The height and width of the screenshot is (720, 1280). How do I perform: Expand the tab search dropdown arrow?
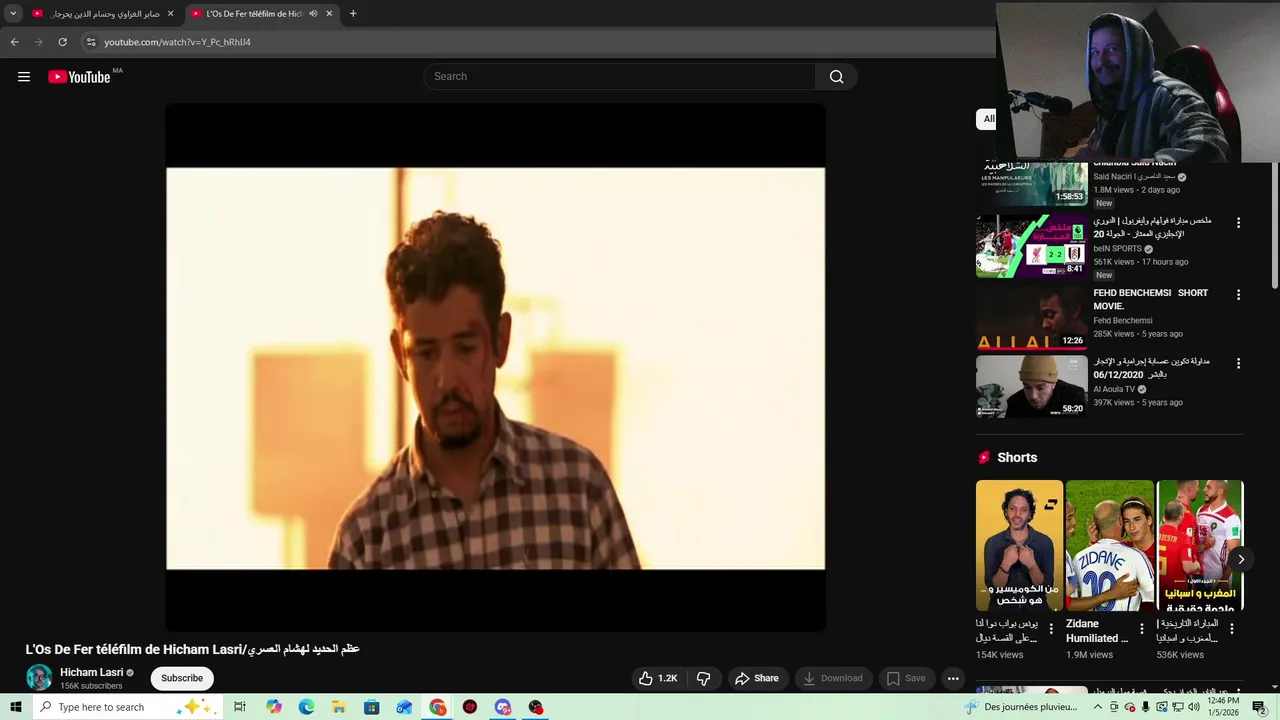pos(13,14)
